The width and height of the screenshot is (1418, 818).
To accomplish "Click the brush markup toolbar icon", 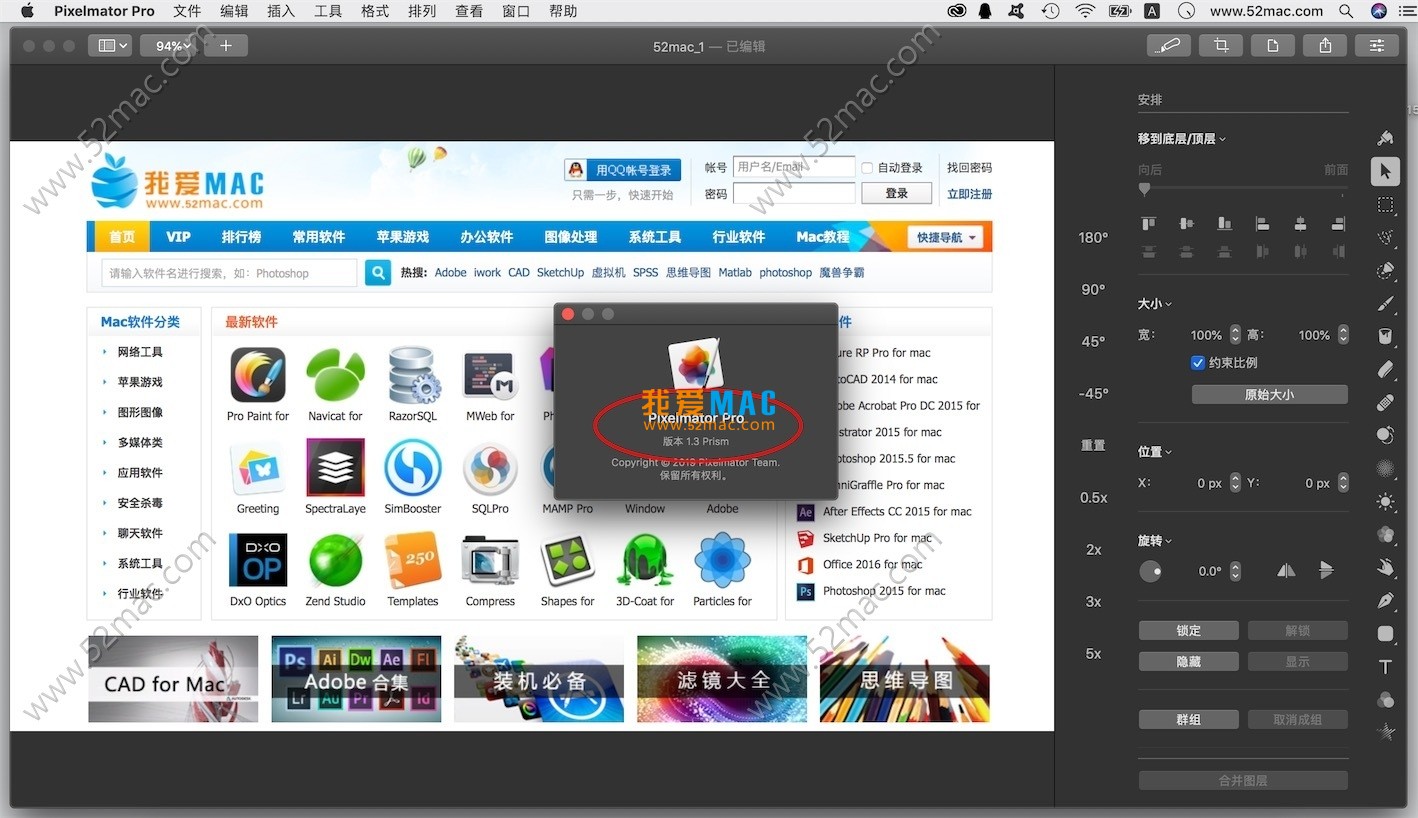I will tap(1169, 45).
